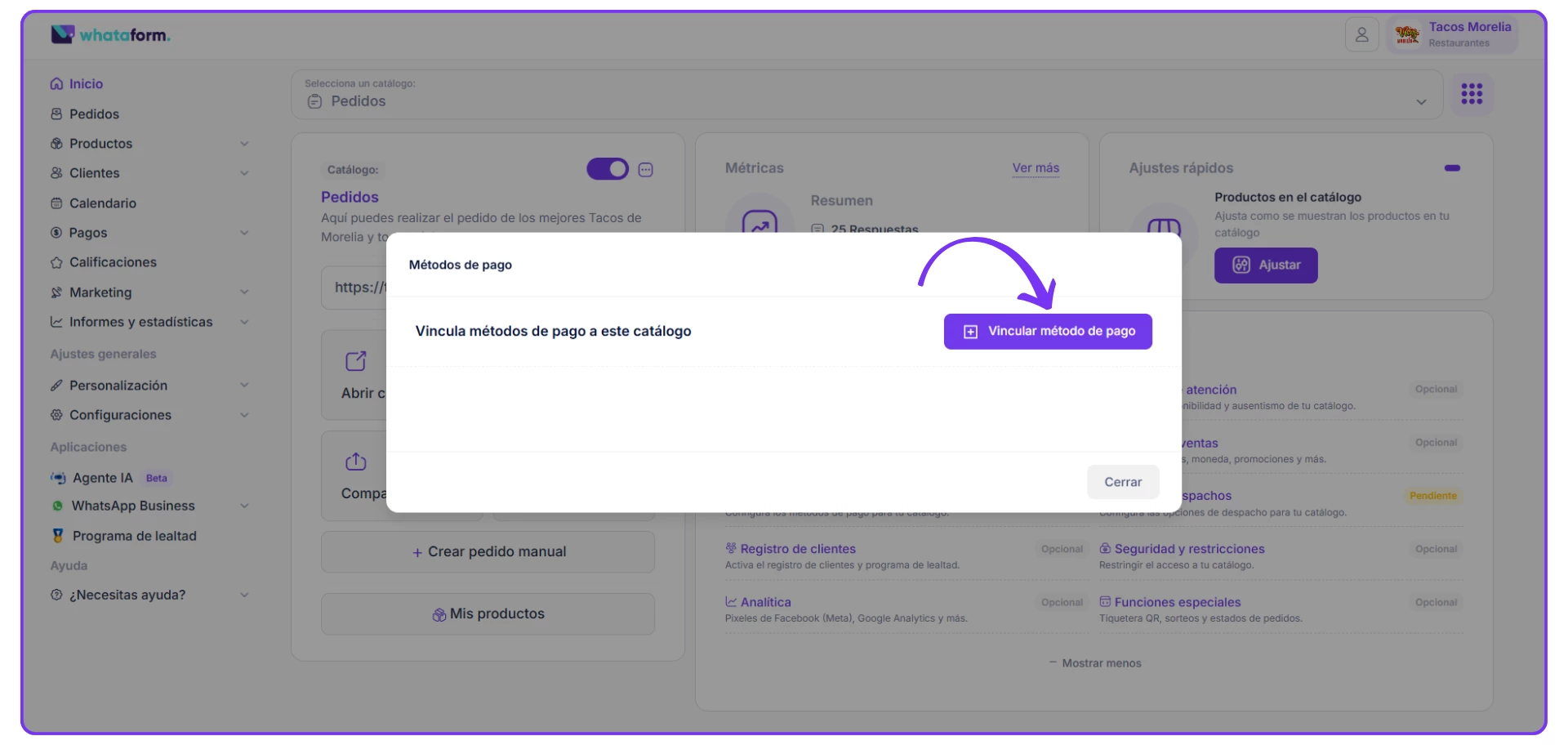Expand the Marketing sidebar section

[x=244, y=292]
